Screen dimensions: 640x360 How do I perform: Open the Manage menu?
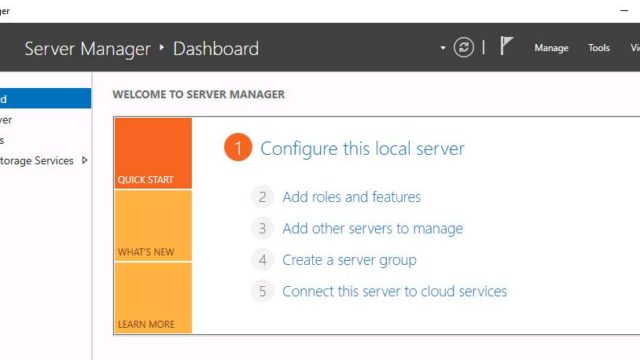coord(551,48)
